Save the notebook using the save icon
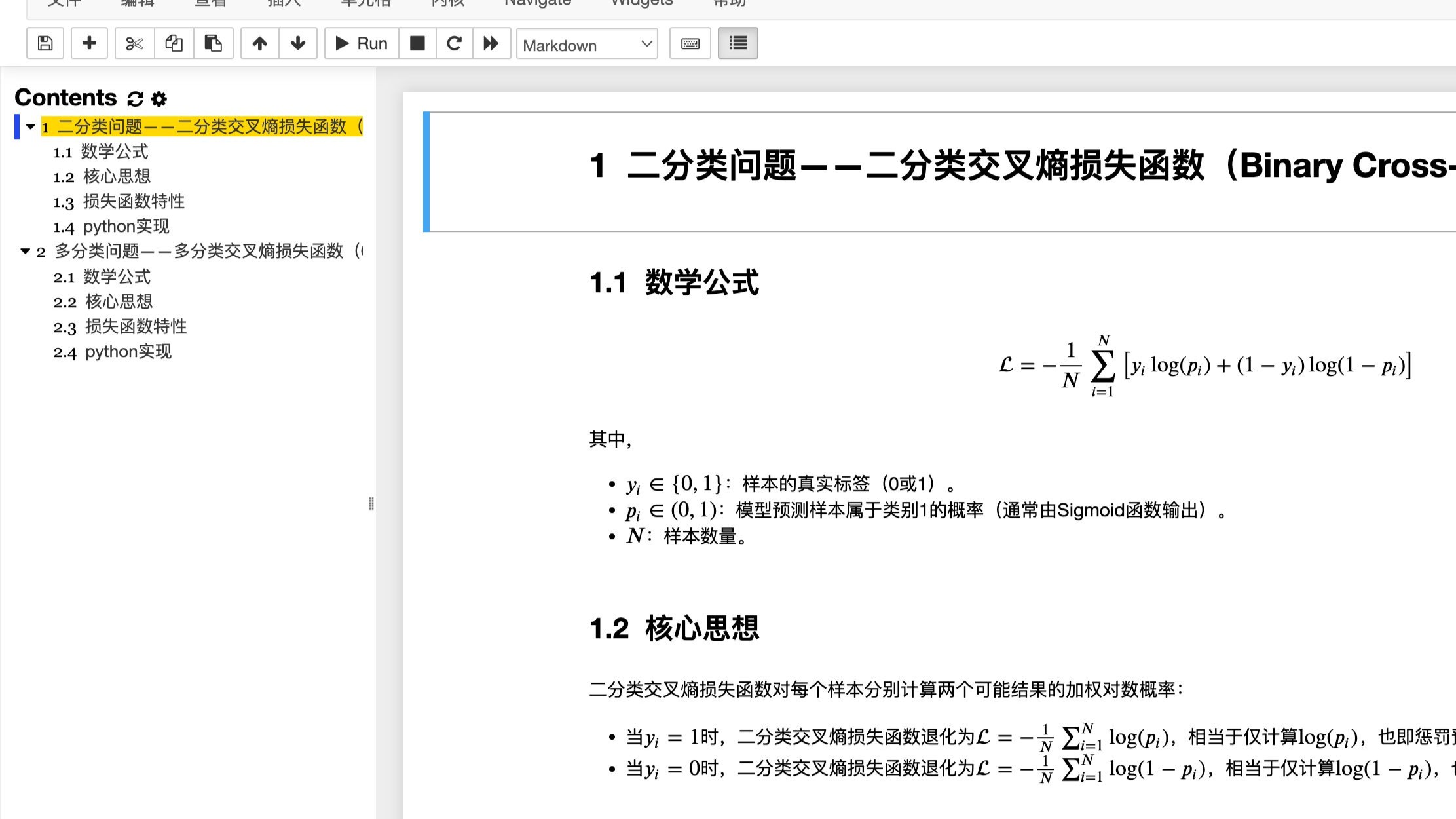1456x819 pixels. pyautogui.click(x=44, y=43)
